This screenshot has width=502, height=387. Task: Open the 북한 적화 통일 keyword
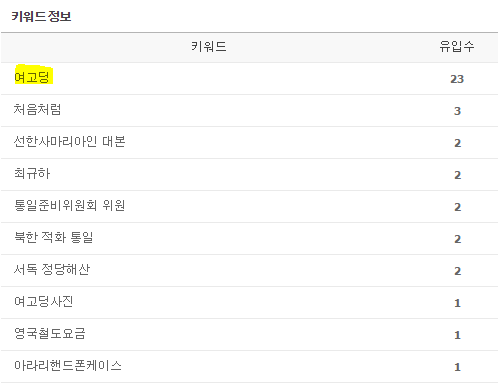(x=53, y=237)
